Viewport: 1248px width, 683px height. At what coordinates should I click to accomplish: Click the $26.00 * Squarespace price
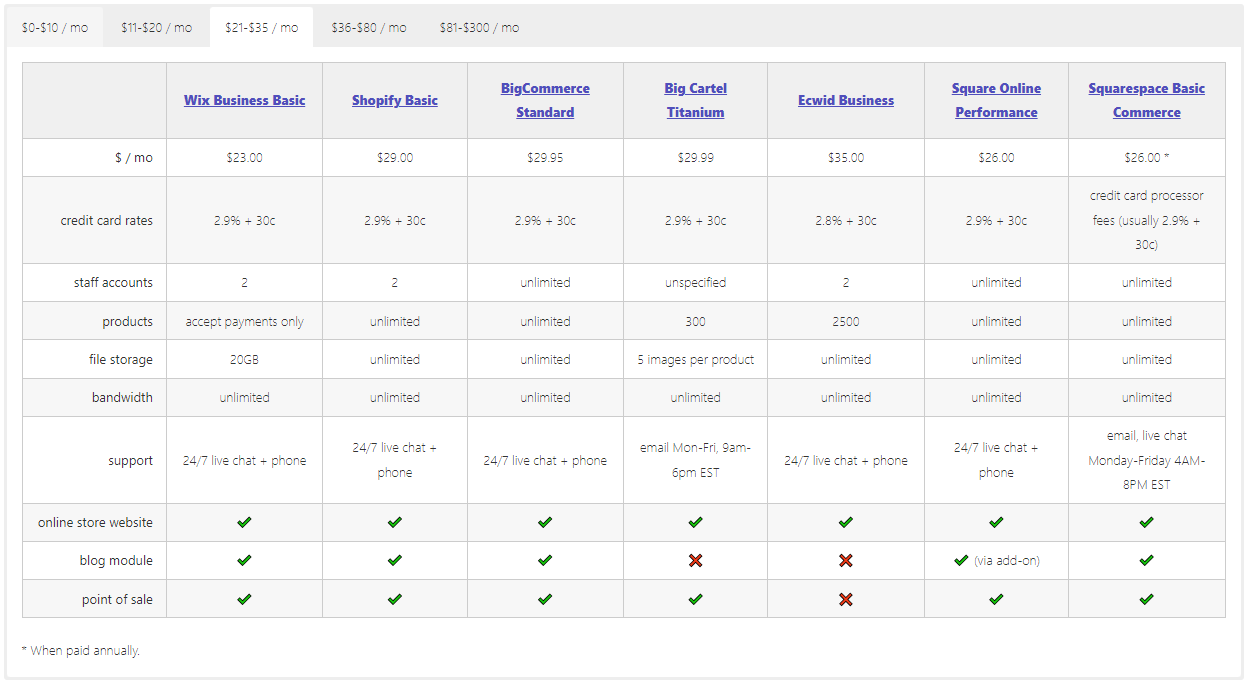pyautogui.click(x=1147, y=158)
